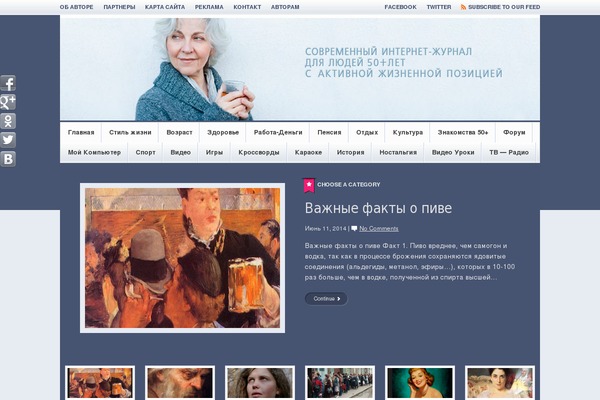The width and height of the screenshot is (600, 400).
Task: Open the Отдых menu item
Action: tap(367, 132)
